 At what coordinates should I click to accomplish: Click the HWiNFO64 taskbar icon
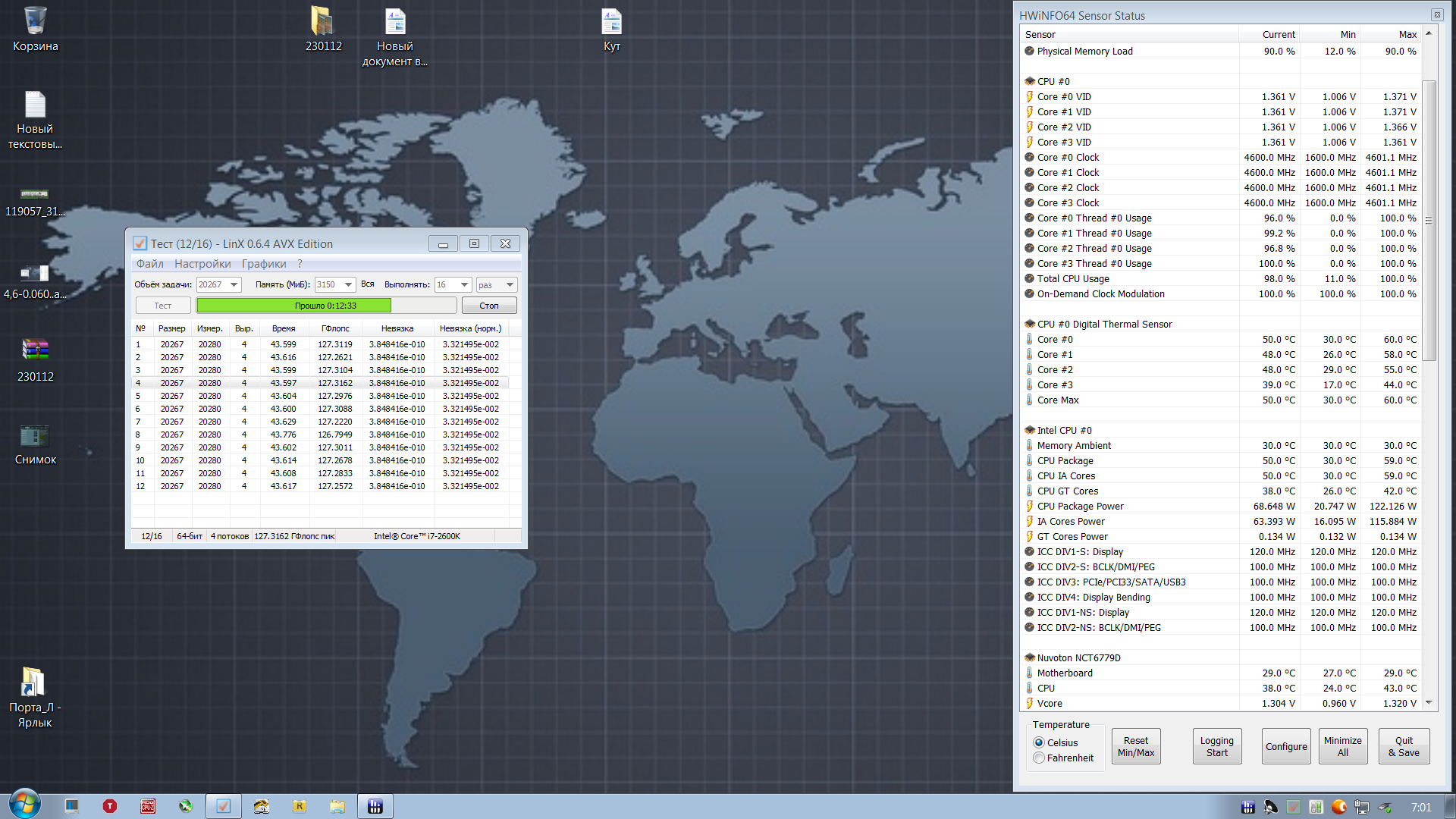[375, 806]
